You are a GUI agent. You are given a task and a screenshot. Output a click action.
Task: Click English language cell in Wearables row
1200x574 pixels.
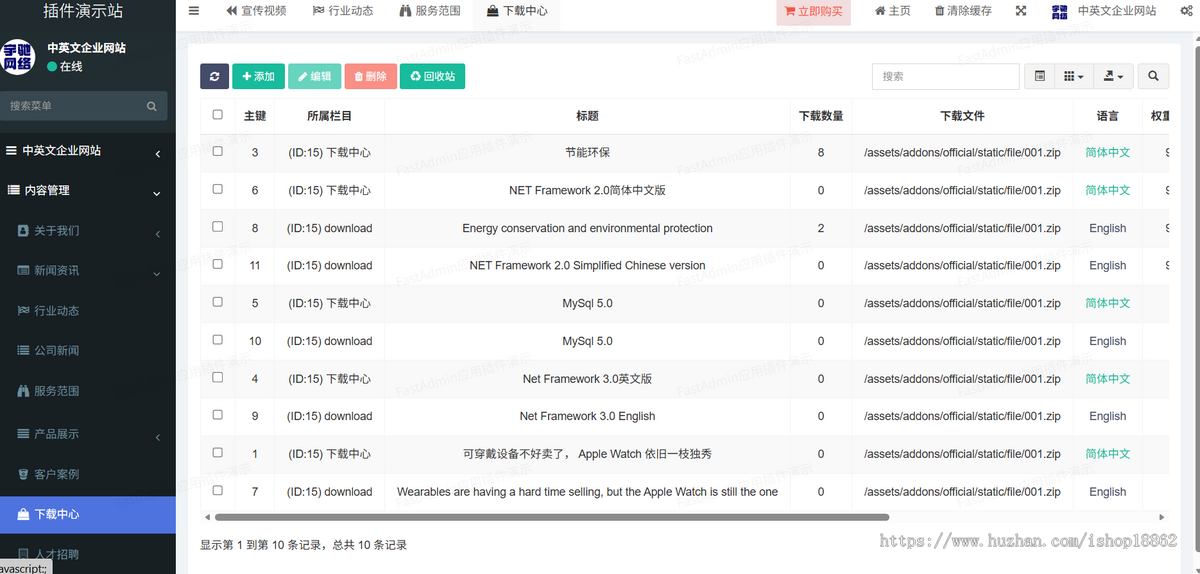coord(1108,492)
